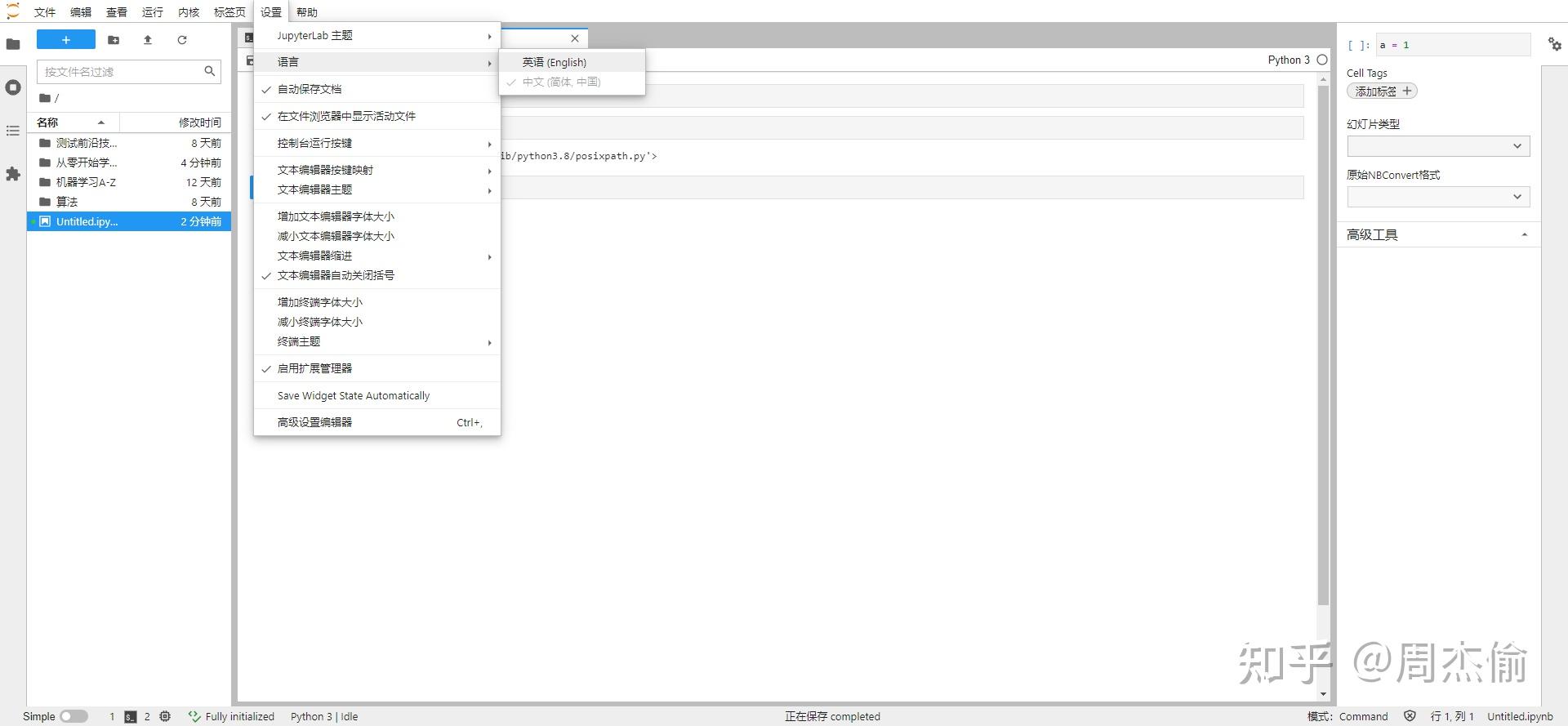This screenshot has width=1568, height=726.
Task: Click the kernel count gear icon in status bar
Action: point(165,716)
